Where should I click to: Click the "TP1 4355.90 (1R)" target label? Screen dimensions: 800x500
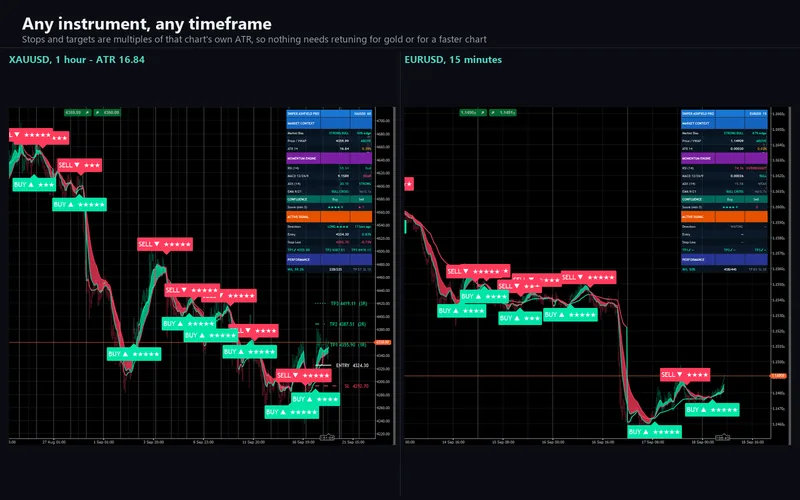[347, 345]
